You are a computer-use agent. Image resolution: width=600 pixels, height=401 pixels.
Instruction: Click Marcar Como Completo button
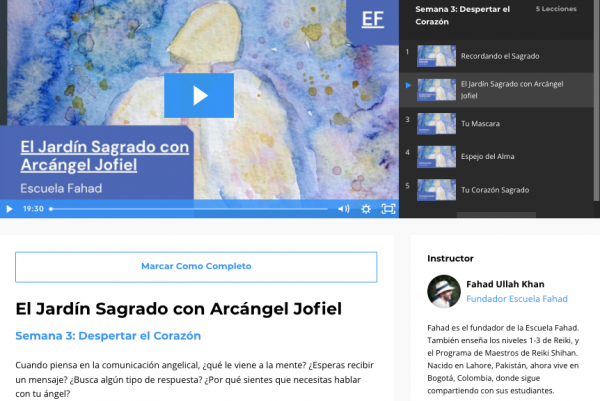tap(196, 267)
